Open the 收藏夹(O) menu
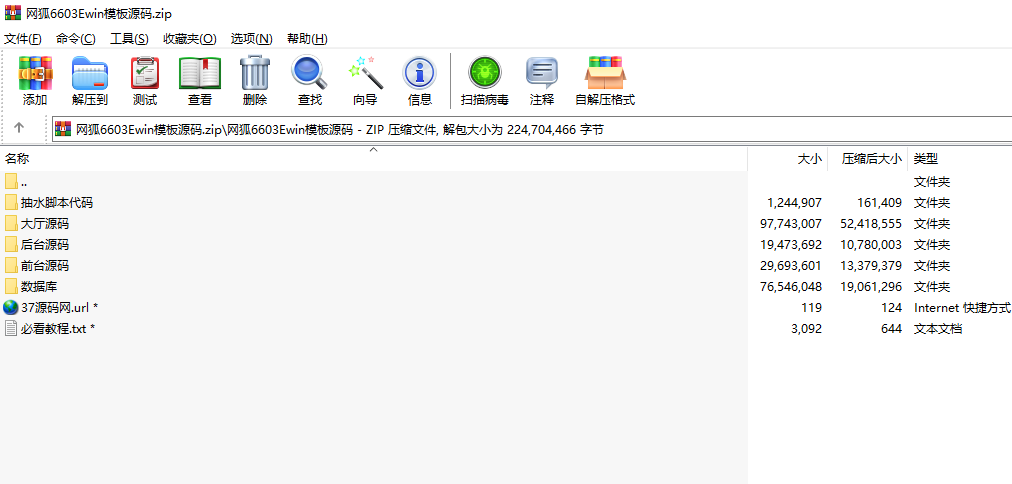The width and height of the screenshot is (1012, 484). [x=190, y=39]
